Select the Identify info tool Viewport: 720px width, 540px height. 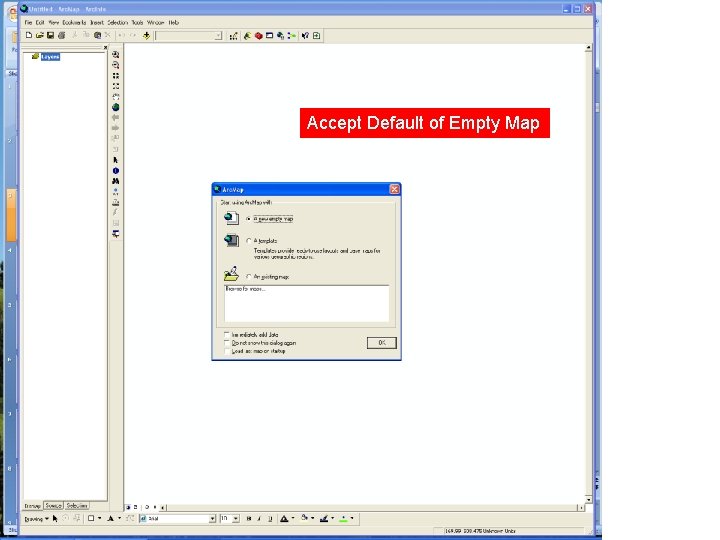116,171
